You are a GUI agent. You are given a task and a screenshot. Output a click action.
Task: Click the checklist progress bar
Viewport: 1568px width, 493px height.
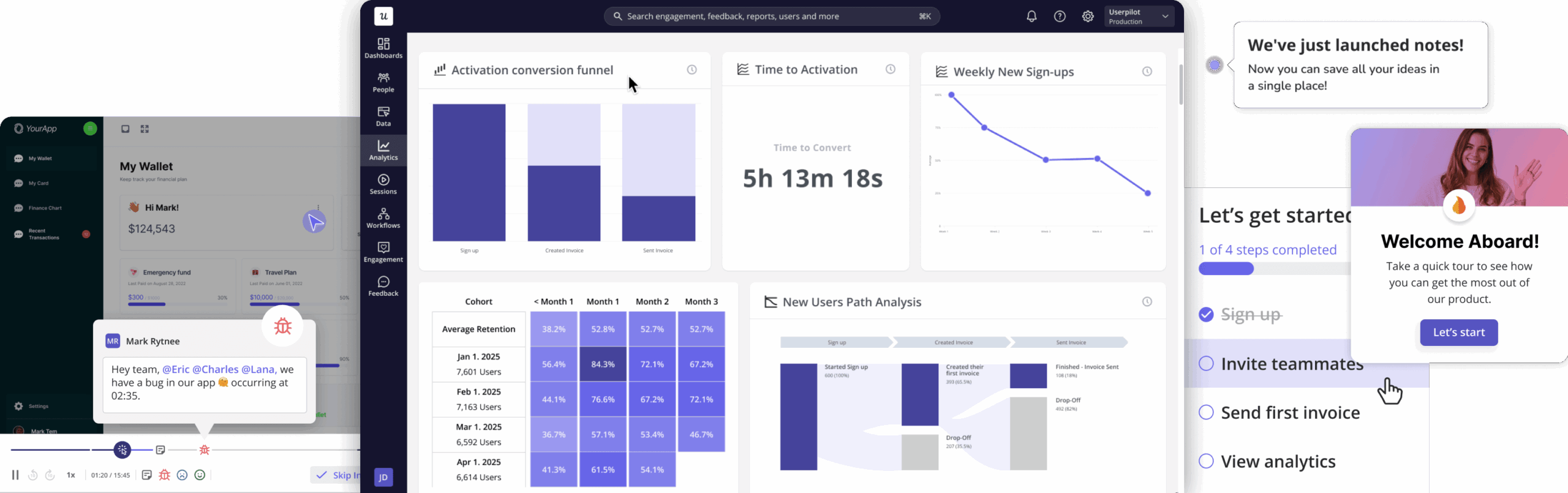1274,268
